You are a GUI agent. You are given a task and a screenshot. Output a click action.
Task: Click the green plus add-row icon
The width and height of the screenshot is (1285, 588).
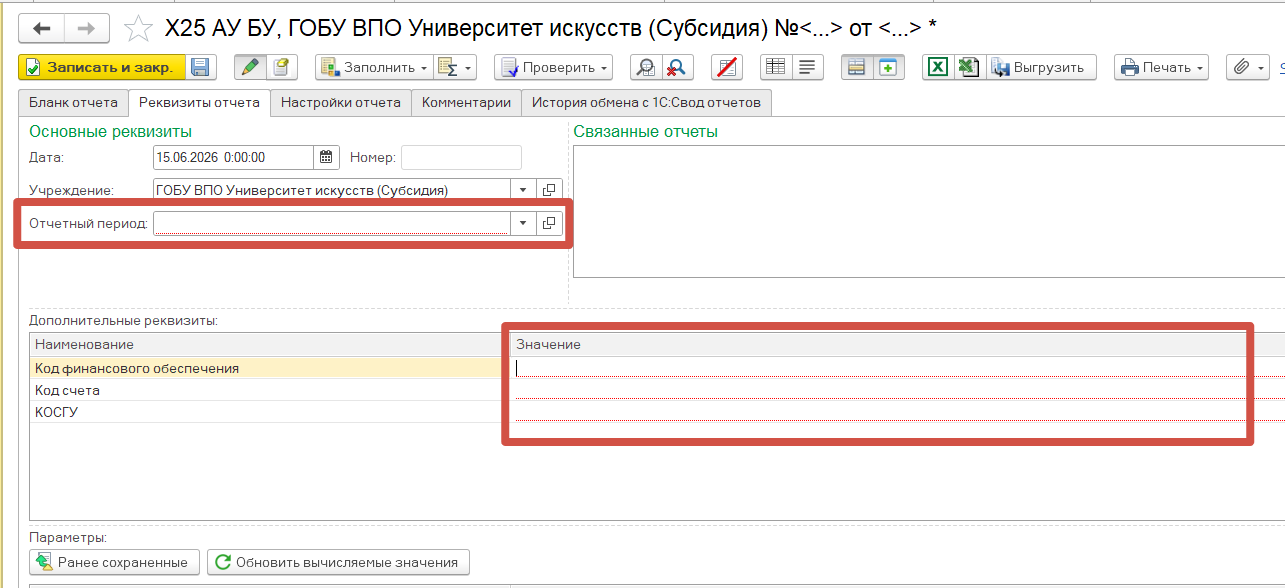(887, 67)
